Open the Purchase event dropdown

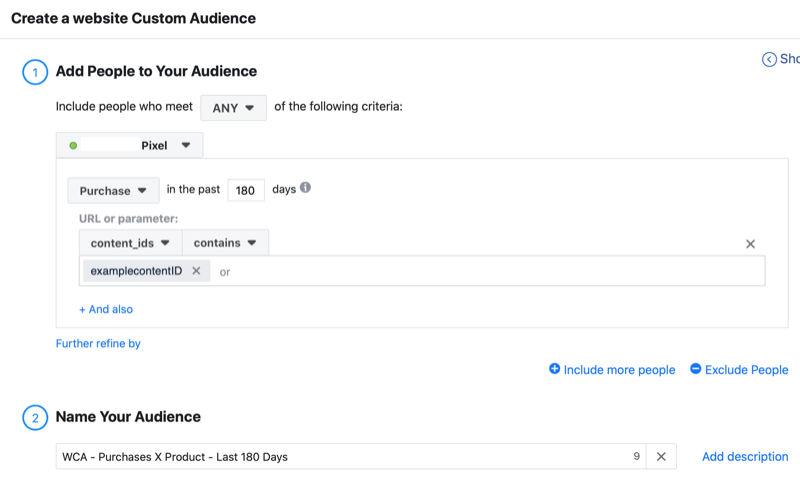(113, 190)
